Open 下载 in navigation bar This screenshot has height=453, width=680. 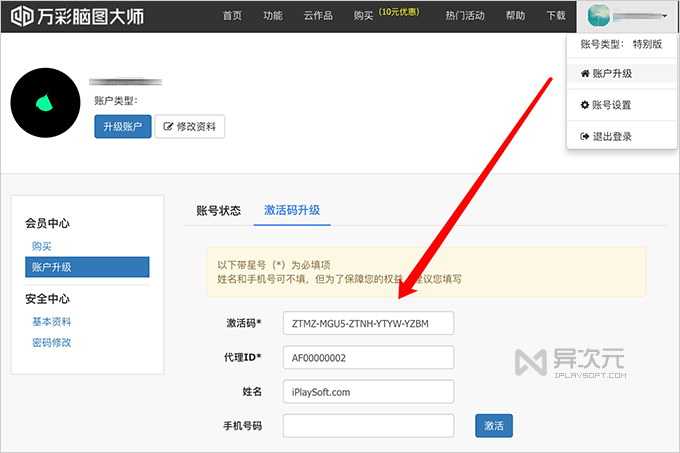556,16
